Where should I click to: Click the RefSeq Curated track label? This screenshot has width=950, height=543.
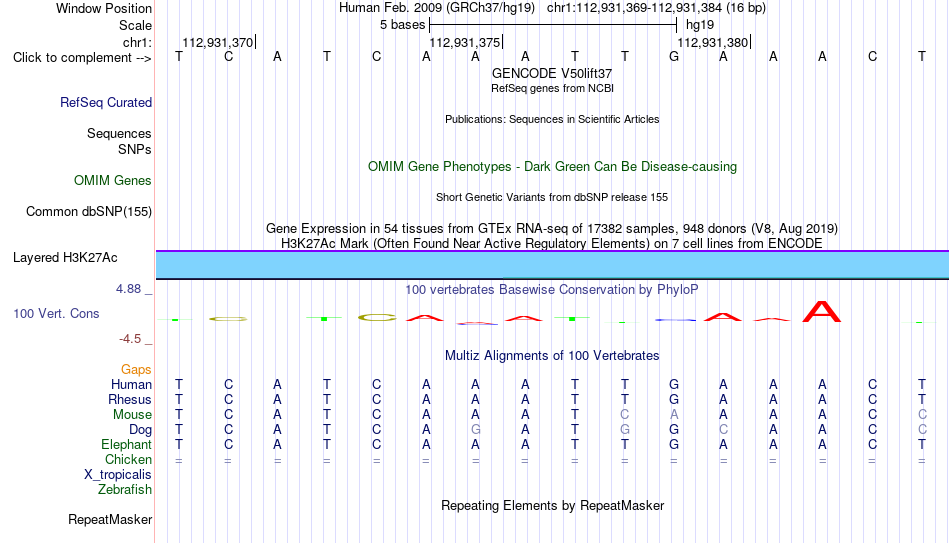point(106,102)
